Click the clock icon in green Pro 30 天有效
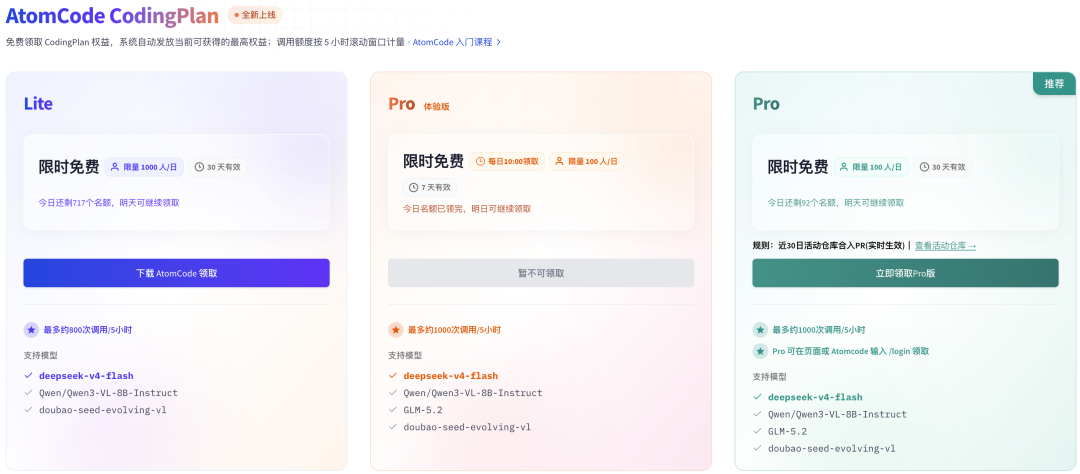The width and height of the screenshot is (1080, 474). point(924,167)
